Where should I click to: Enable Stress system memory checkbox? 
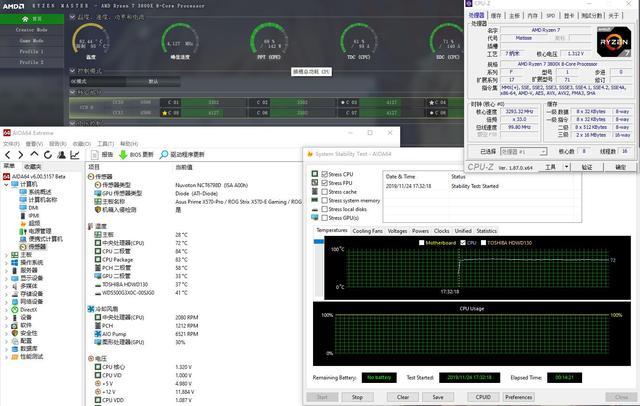click(324, 200)
